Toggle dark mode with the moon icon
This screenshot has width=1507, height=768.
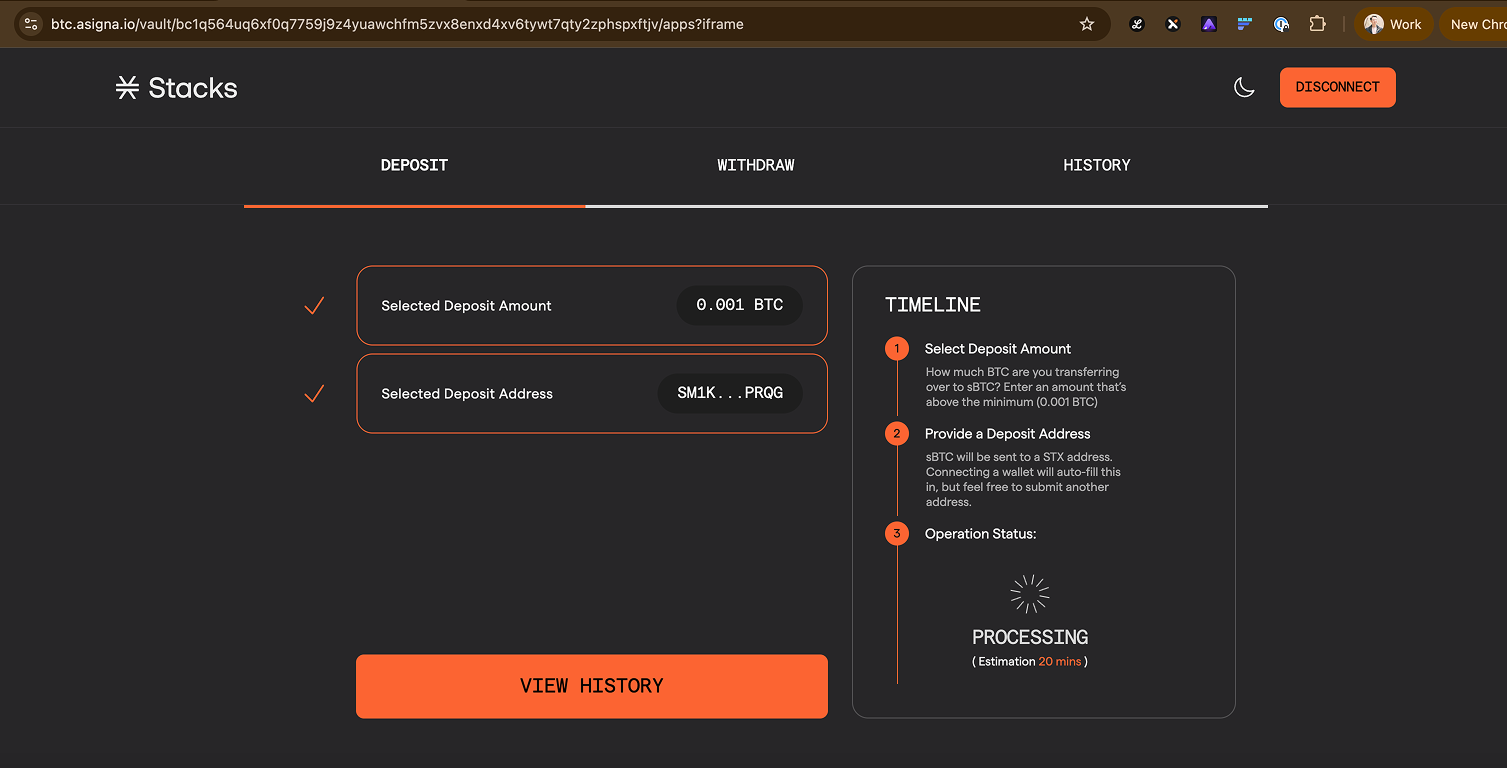[x=1244, y=88]
